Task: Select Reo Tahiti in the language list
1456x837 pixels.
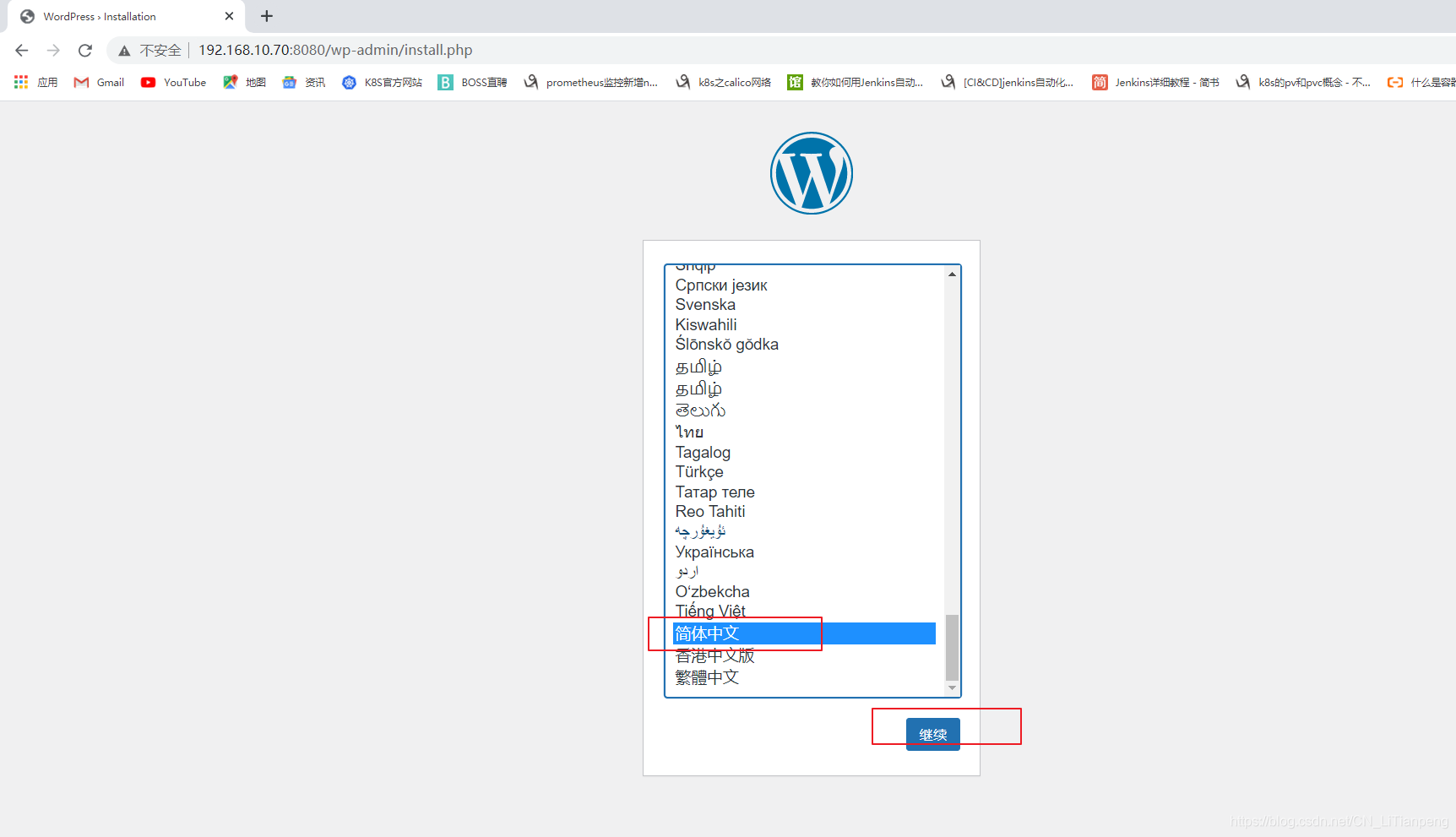Action: tap(804, 511)
